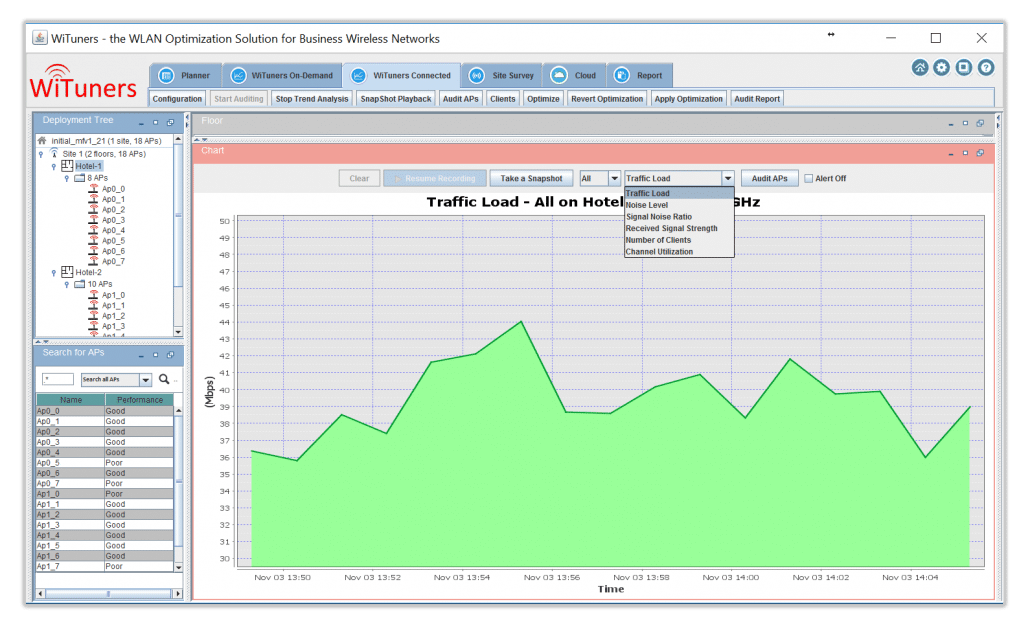Choose Channel Utilization option
Image resolution: width=1030 pixels, height=628 pixels.
tap(679, 252)
